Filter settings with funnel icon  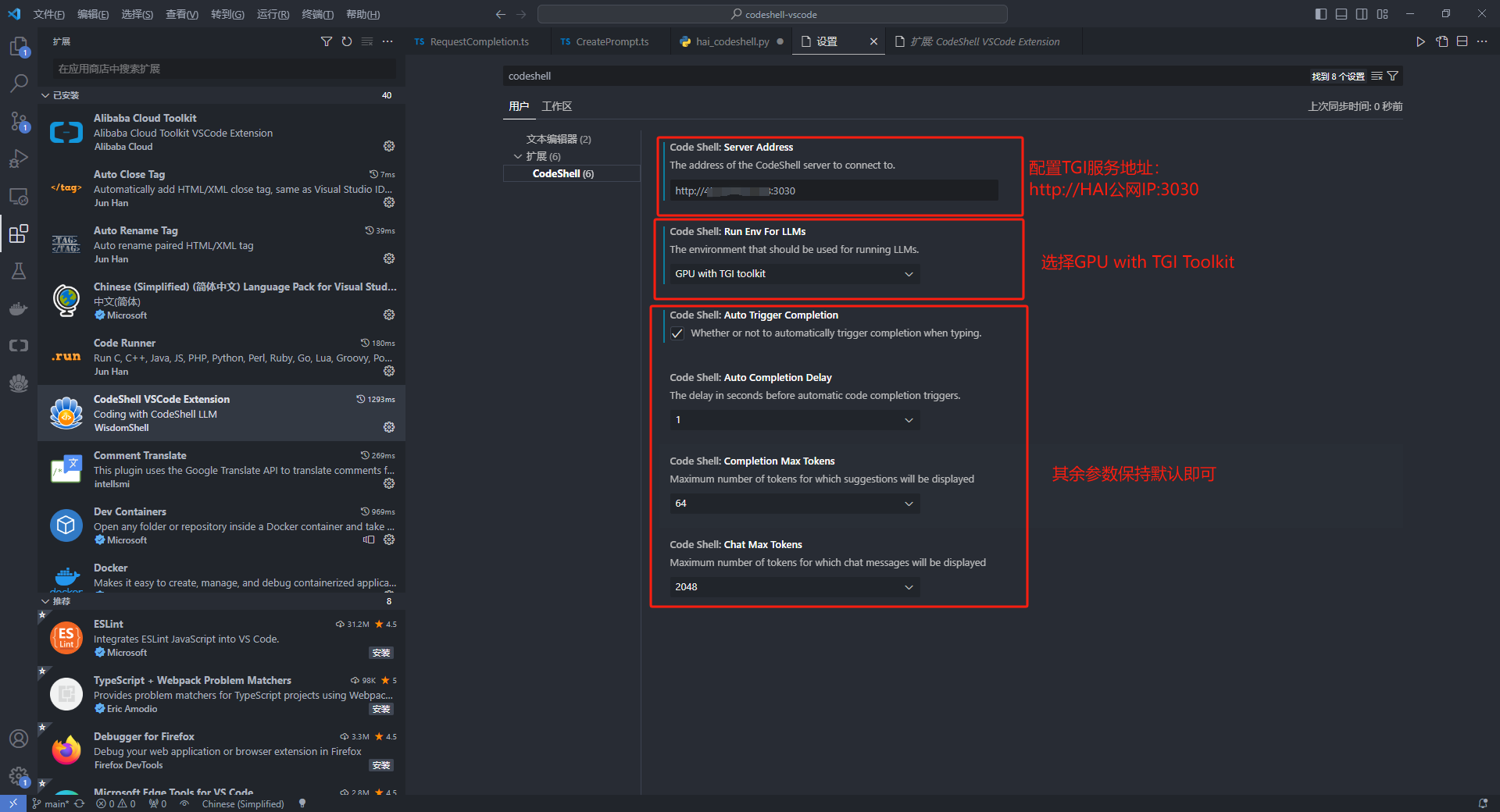1392,76
